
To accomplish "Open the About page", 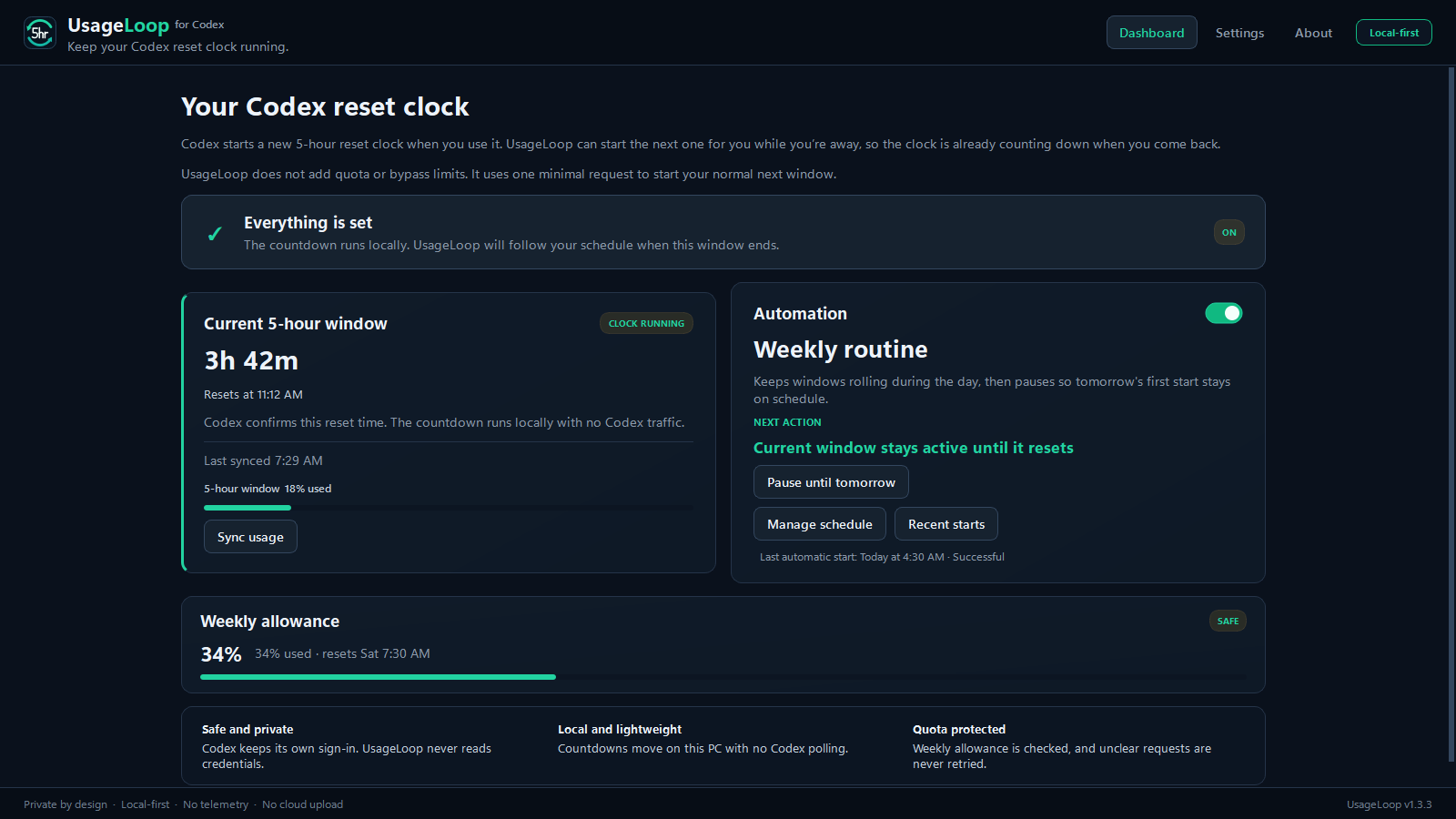I will pos(1313,33).
